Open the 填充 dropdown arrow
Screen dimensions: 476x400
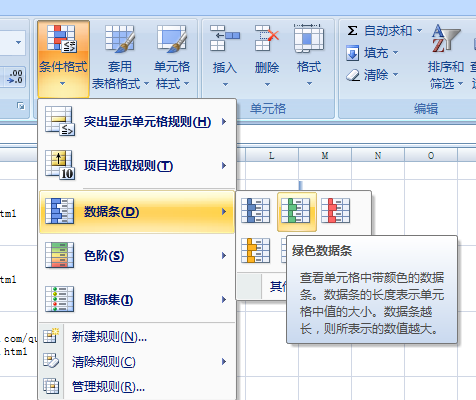click(x=395, y=52)
